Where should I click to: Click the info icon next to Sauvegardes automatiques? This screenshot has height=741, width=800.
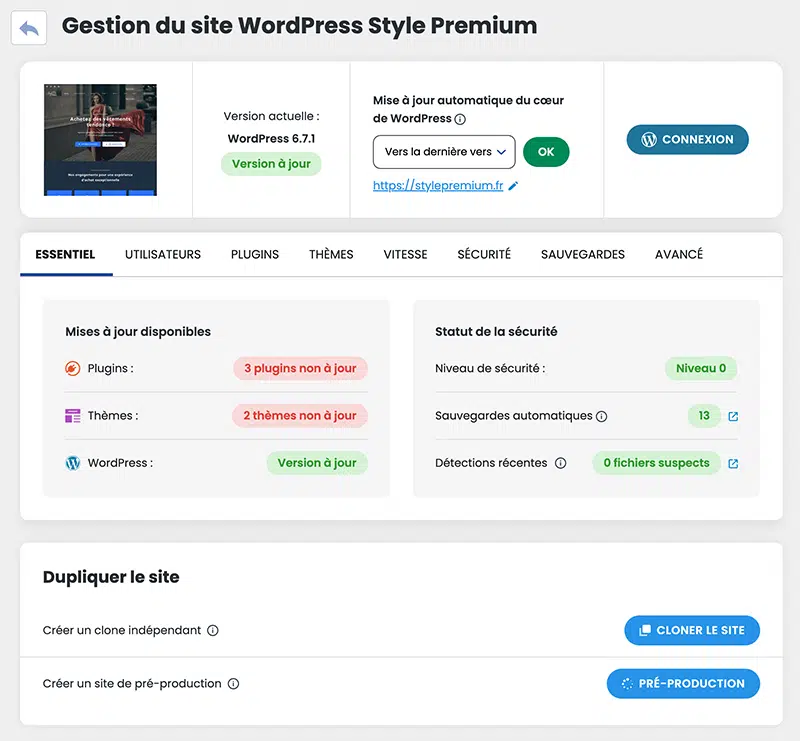(602, 416)
